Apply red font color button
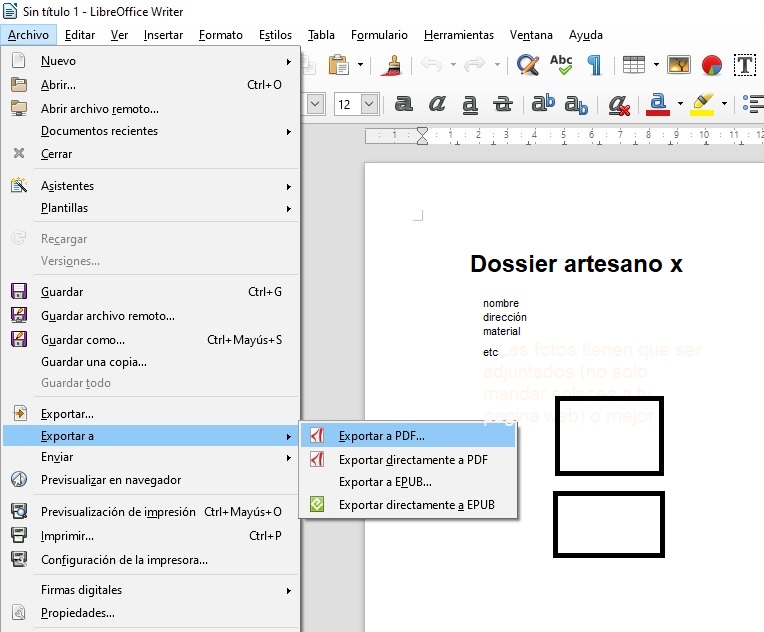This screenshot has width=764, height=632. 658,104
